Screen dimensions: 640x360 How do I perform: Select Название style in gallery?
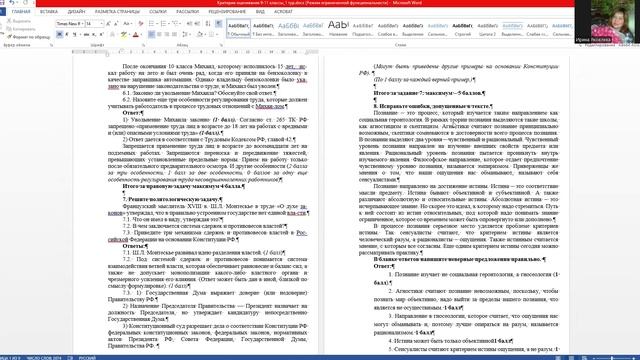click(338, 29)
